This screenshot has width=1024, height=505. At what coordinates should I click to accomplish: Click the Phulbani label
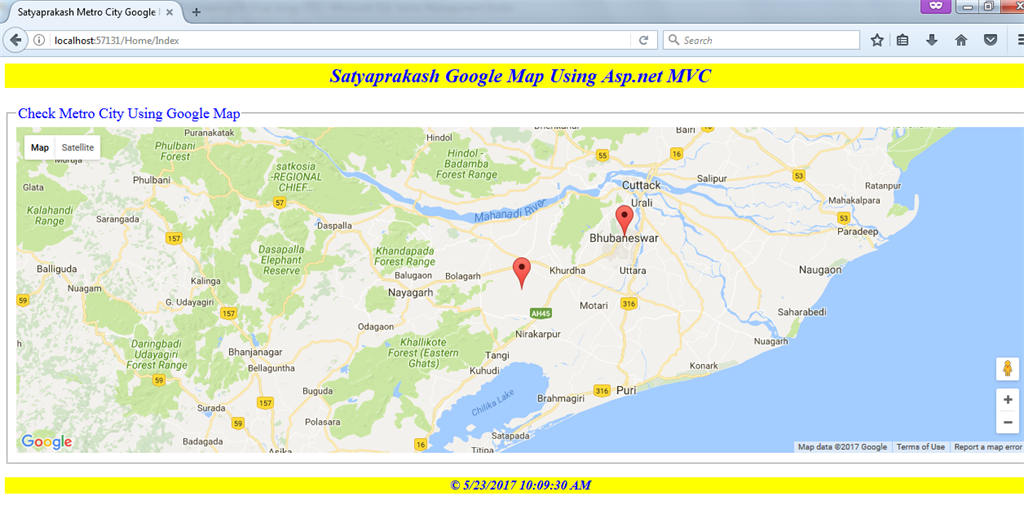point(152,180)
